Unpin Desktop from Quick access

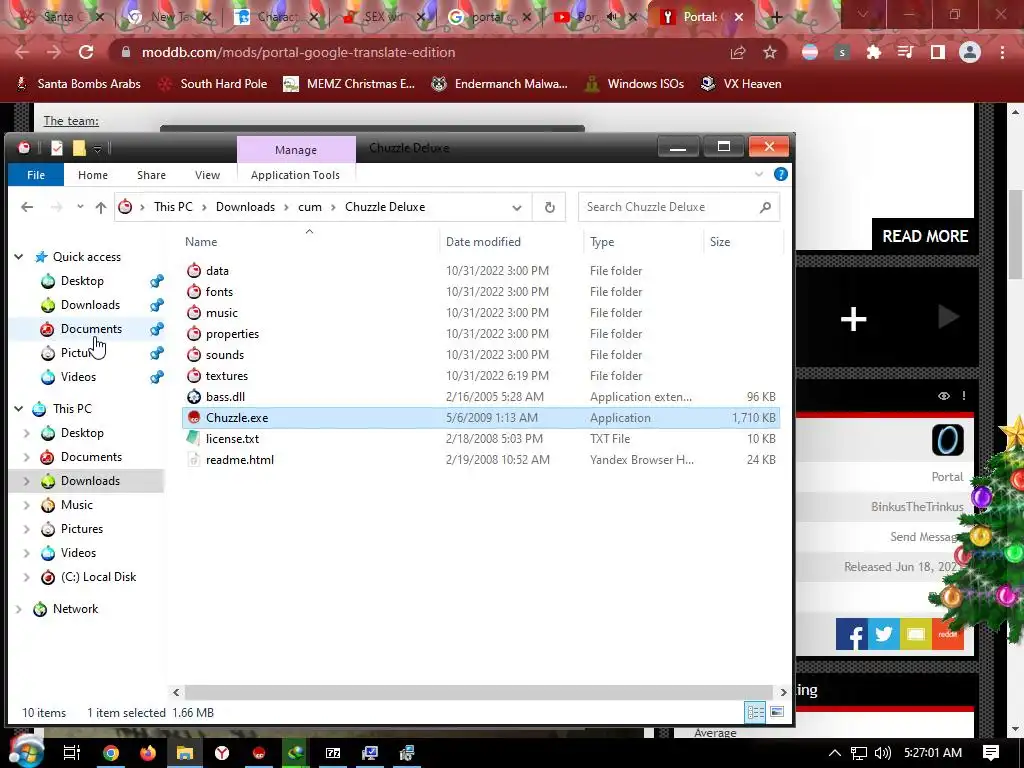[157, 281]
